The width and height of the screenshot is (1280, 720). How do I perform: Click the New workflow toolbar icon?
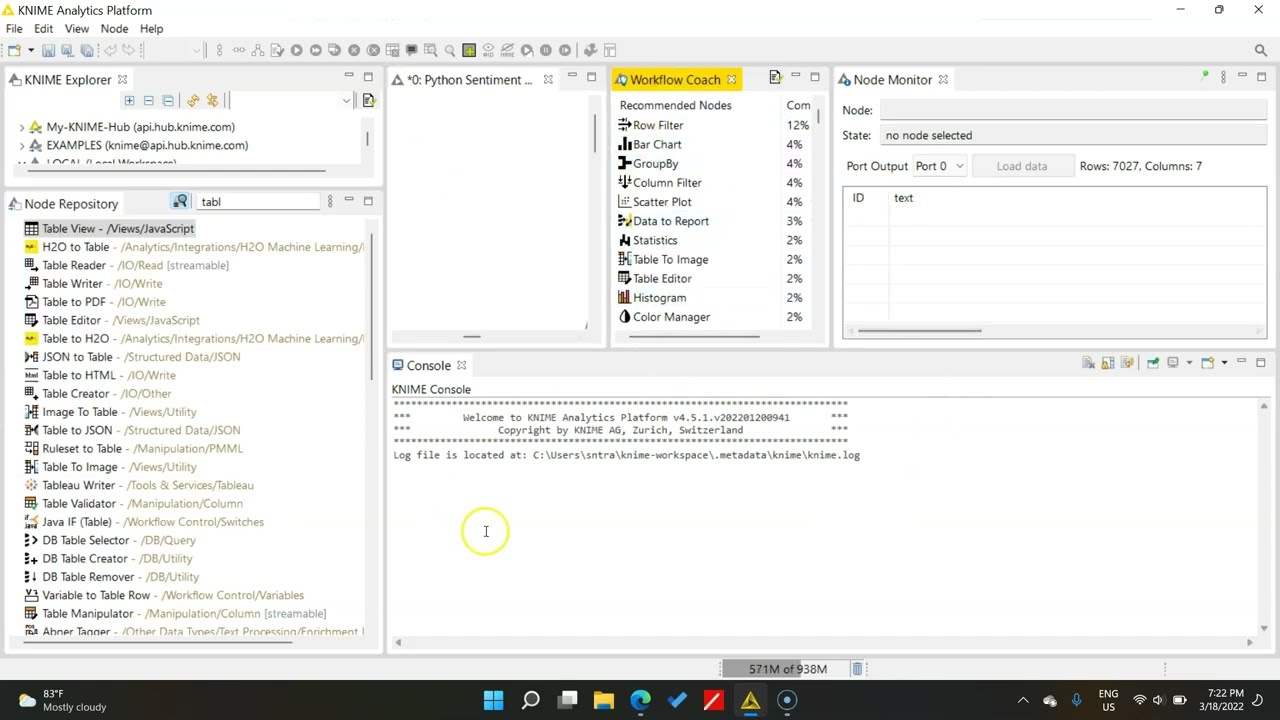pyautogui.click(x=14, y=50)
